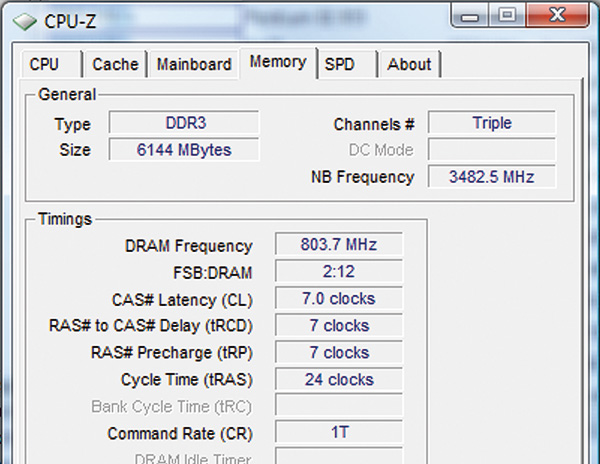Click the Triple channels value
The width and height of the screenshot is (600, 464).
coord(492,123)
